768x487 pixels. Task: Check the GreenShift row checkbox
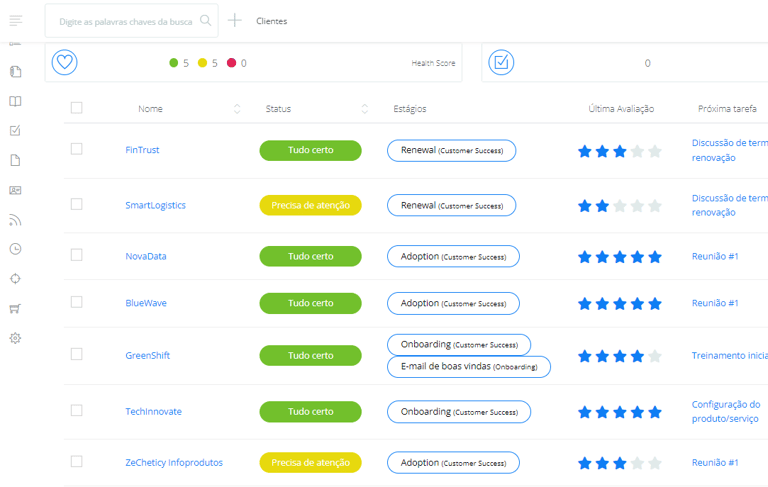tap(76, 354)
